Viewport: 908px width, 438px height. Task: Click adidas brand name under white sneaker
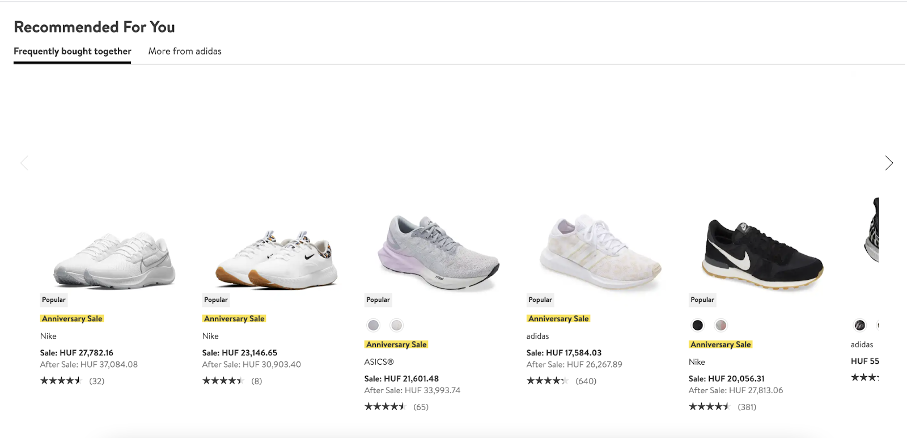[x=539, y=336]
